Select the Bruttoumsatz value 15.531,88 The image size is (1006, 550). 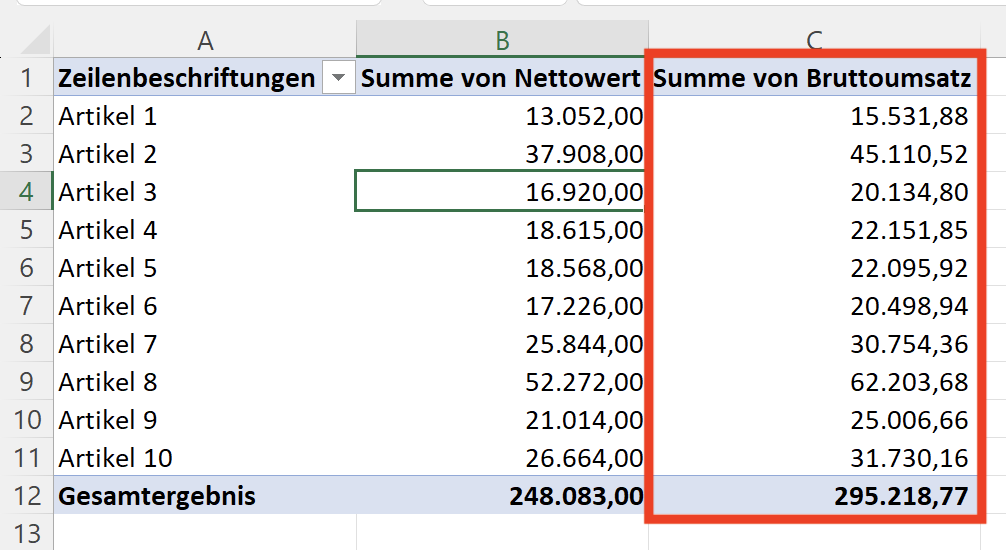(814, 116)
